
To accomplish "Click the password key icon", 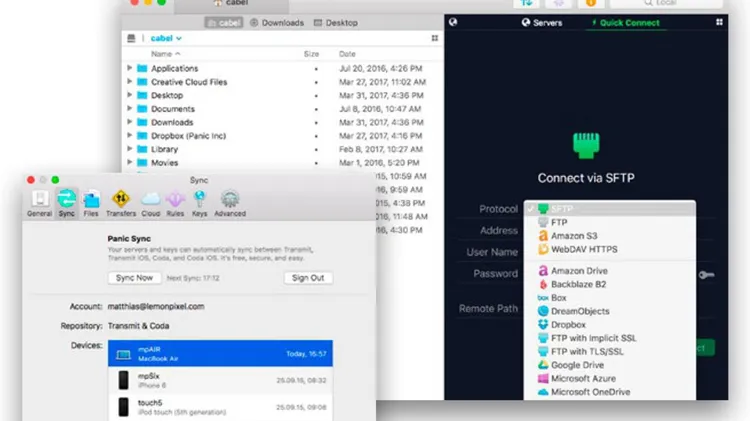I will coord(706,275).
